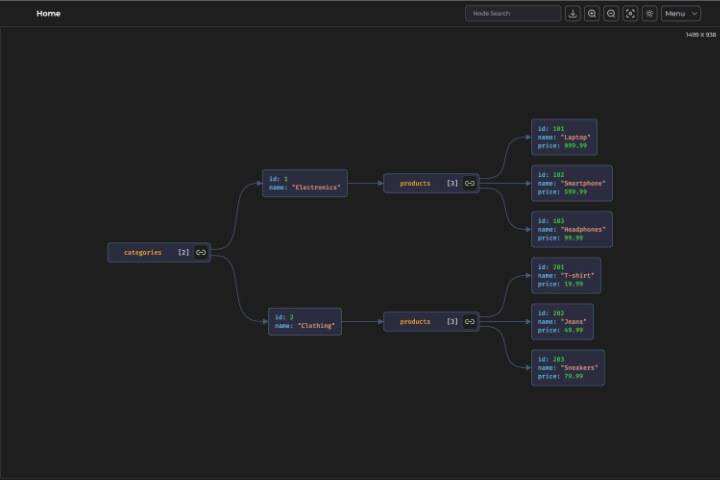Click the download/export icon in toolbar

(573, 14)
